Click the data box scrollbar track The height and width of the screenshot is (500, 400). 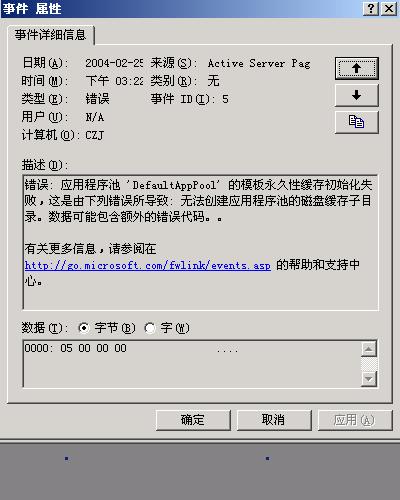pos(369,364)
